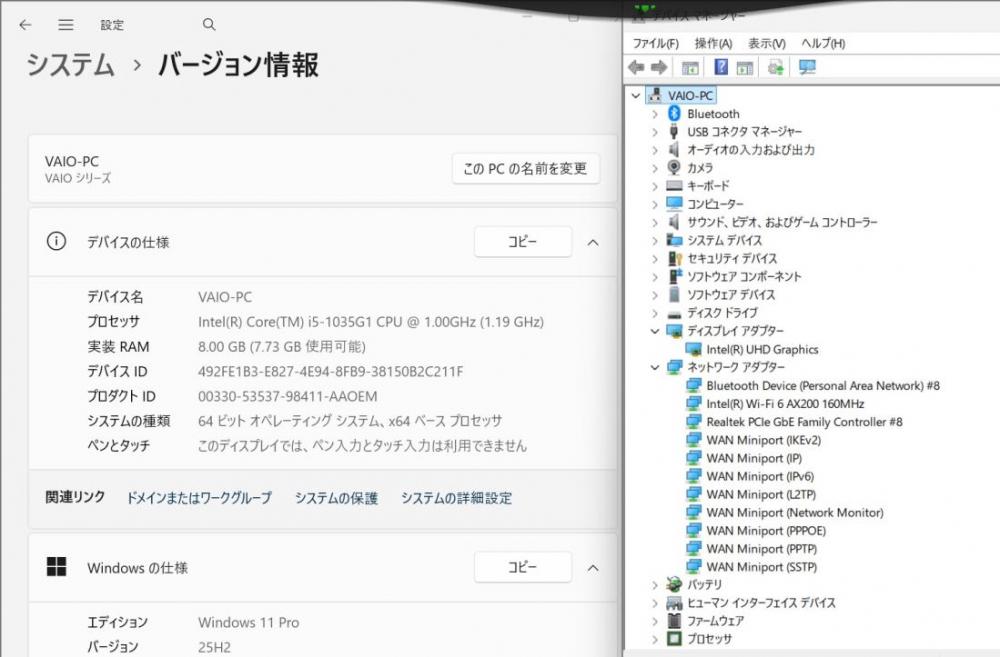This screenshot has width=1000, height=657.
Task: Copy Windows specifications with コピー button
Action: [522, 567]
